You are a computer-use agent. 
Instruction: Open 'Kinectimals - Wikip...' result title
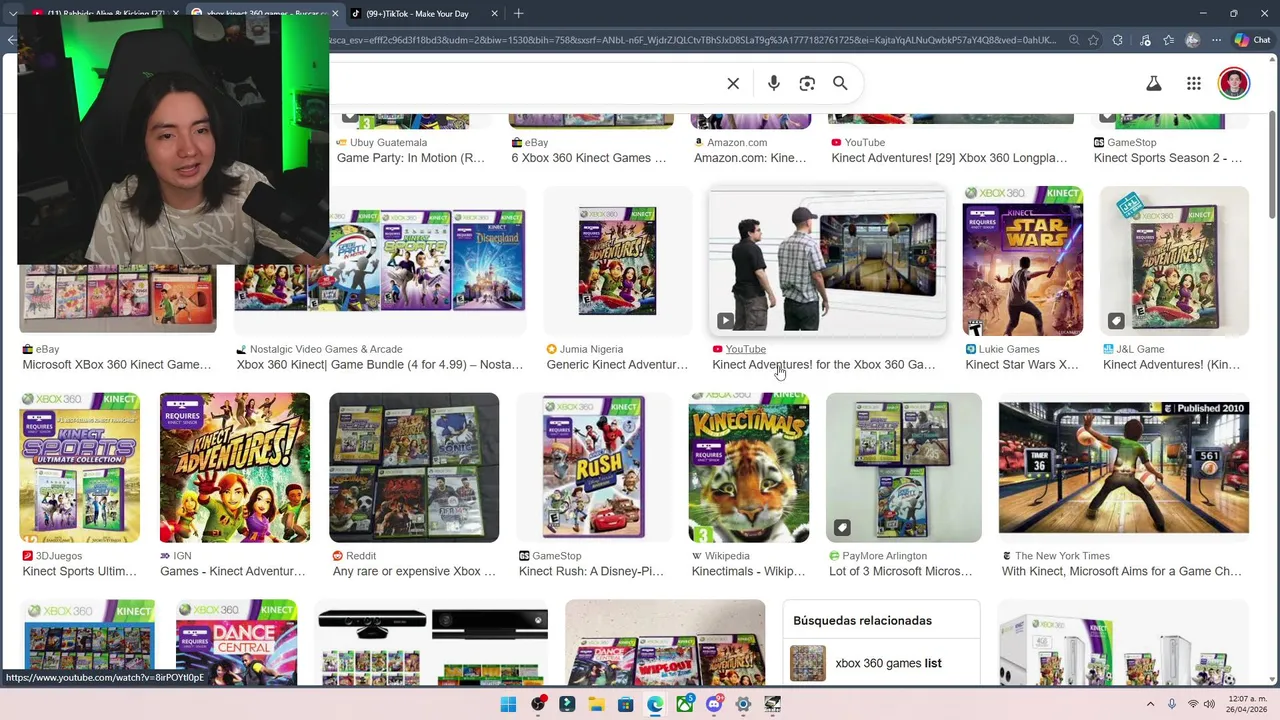point(748,571)
